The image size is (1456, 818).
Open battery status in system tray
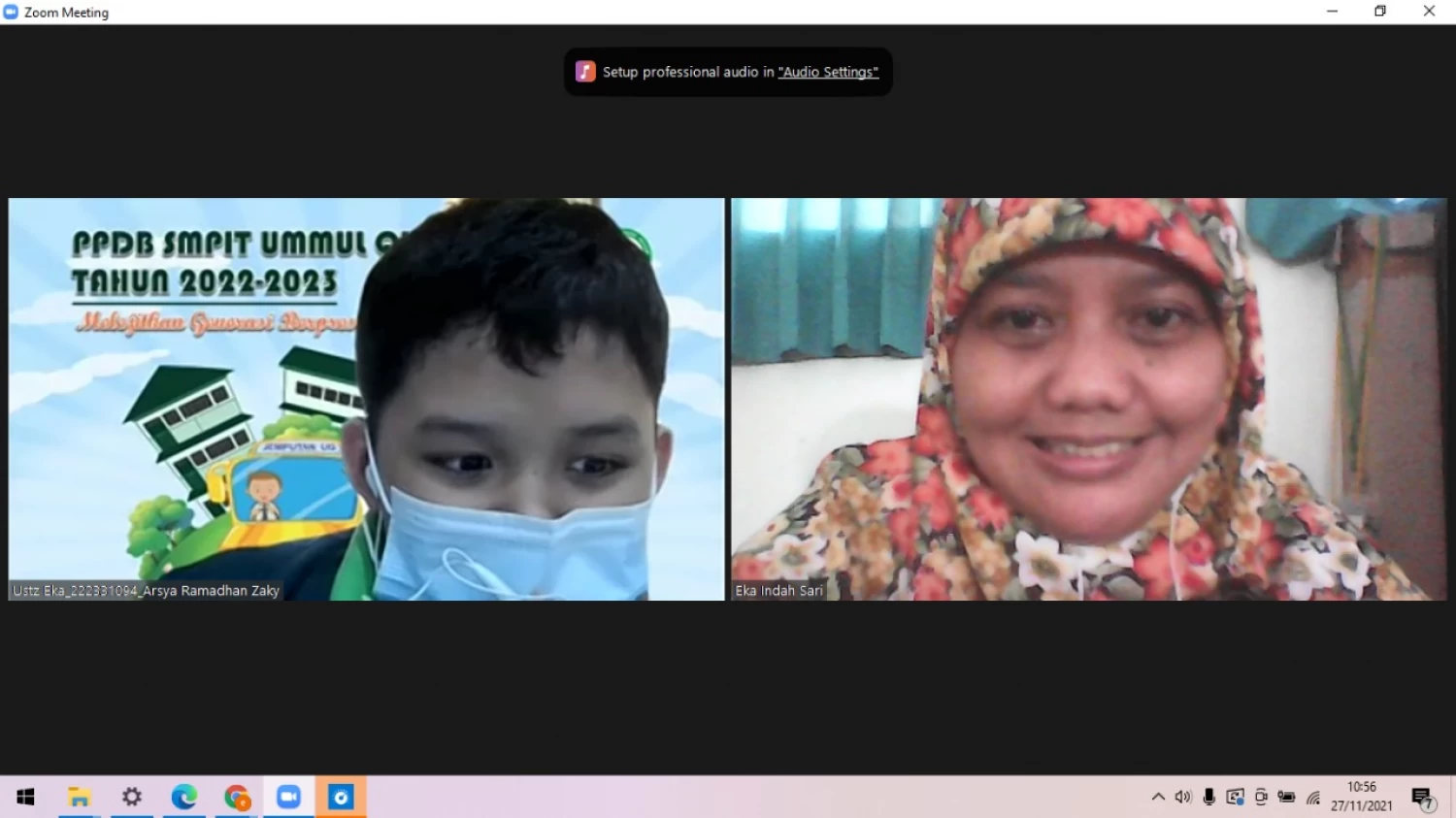(x=1286, y=797)
